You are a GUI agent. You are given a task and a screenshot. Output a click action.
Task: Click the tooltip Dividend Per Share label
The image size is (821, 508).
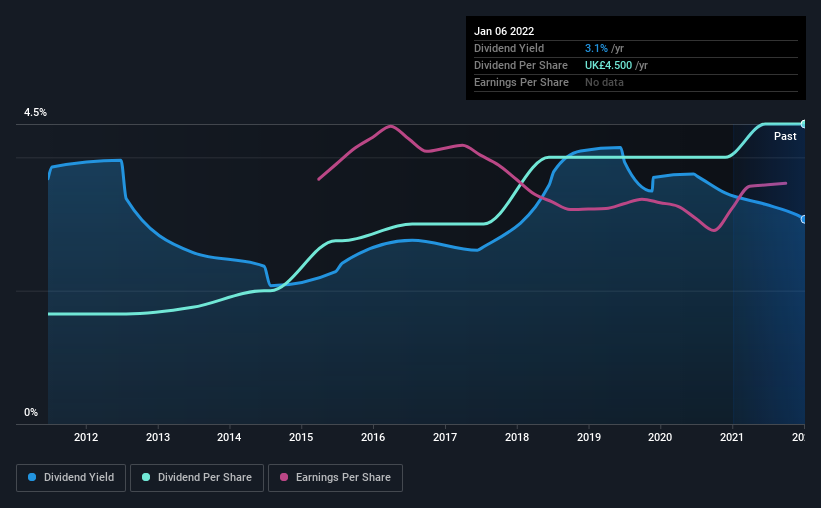(x=520, y=65)
